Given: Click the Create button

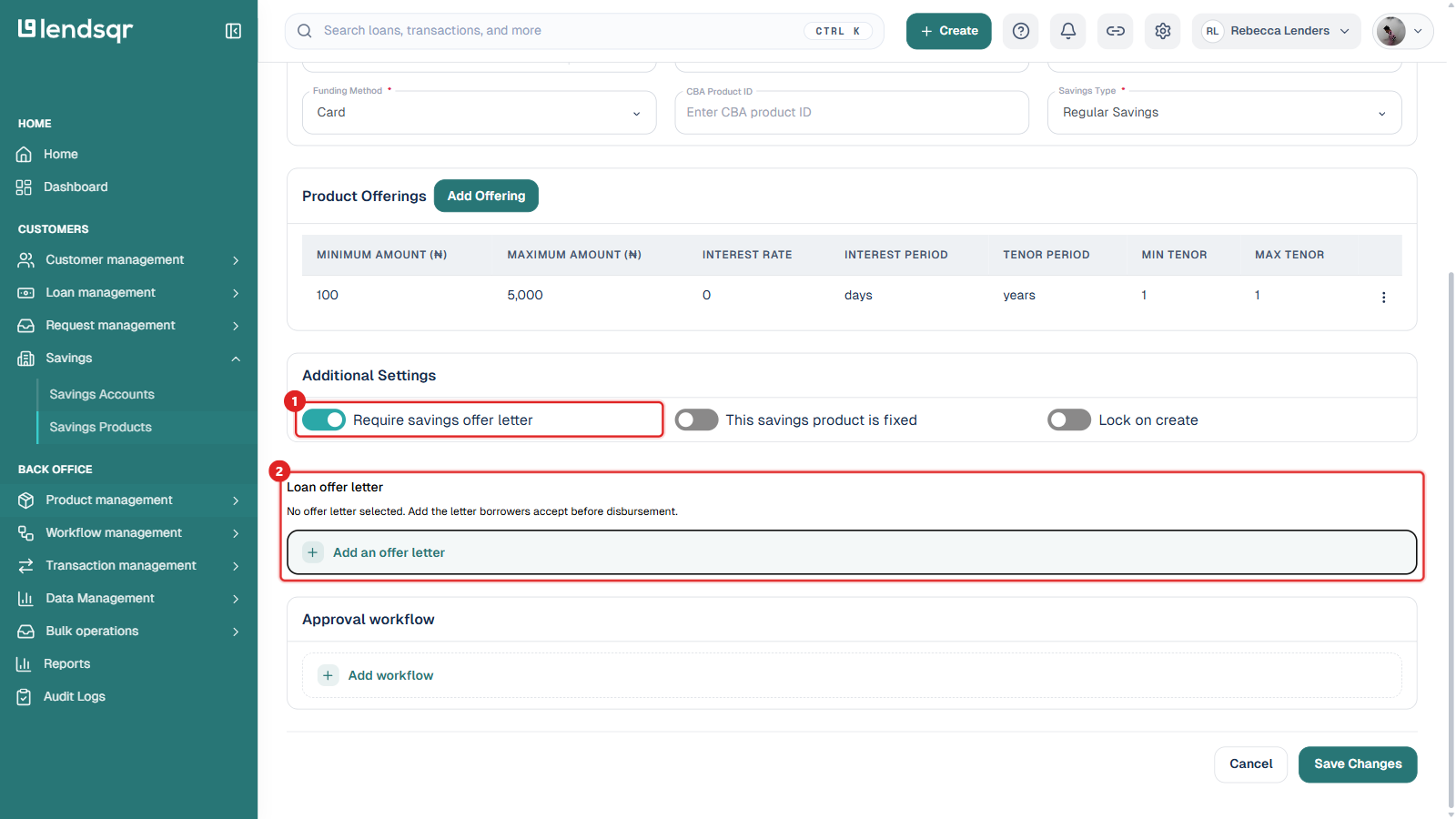Looking at the screenshot, I should pos(948,31).
